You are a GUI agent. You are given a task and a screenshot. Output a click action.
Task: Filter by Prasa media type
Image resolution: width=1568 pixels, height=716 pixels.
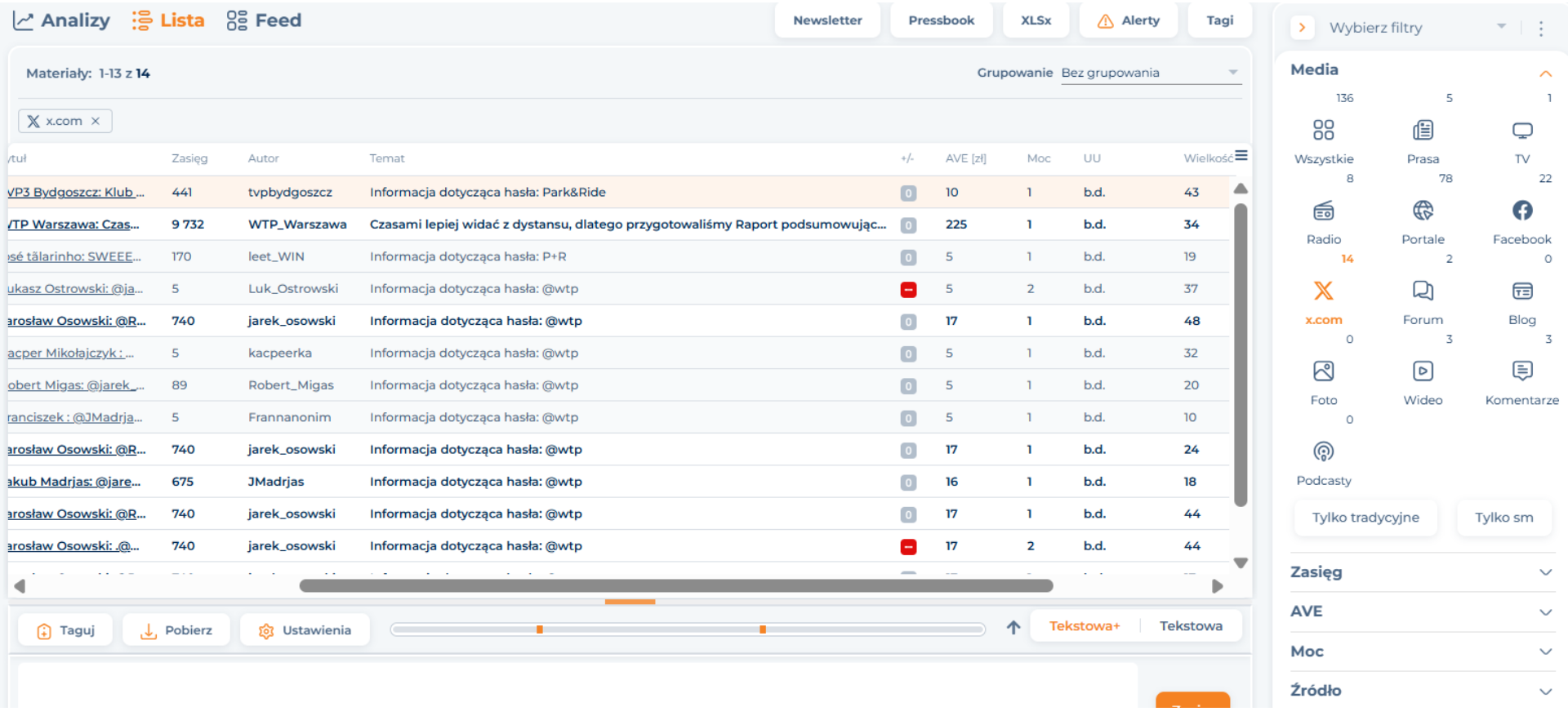(x=1423, y=131)
